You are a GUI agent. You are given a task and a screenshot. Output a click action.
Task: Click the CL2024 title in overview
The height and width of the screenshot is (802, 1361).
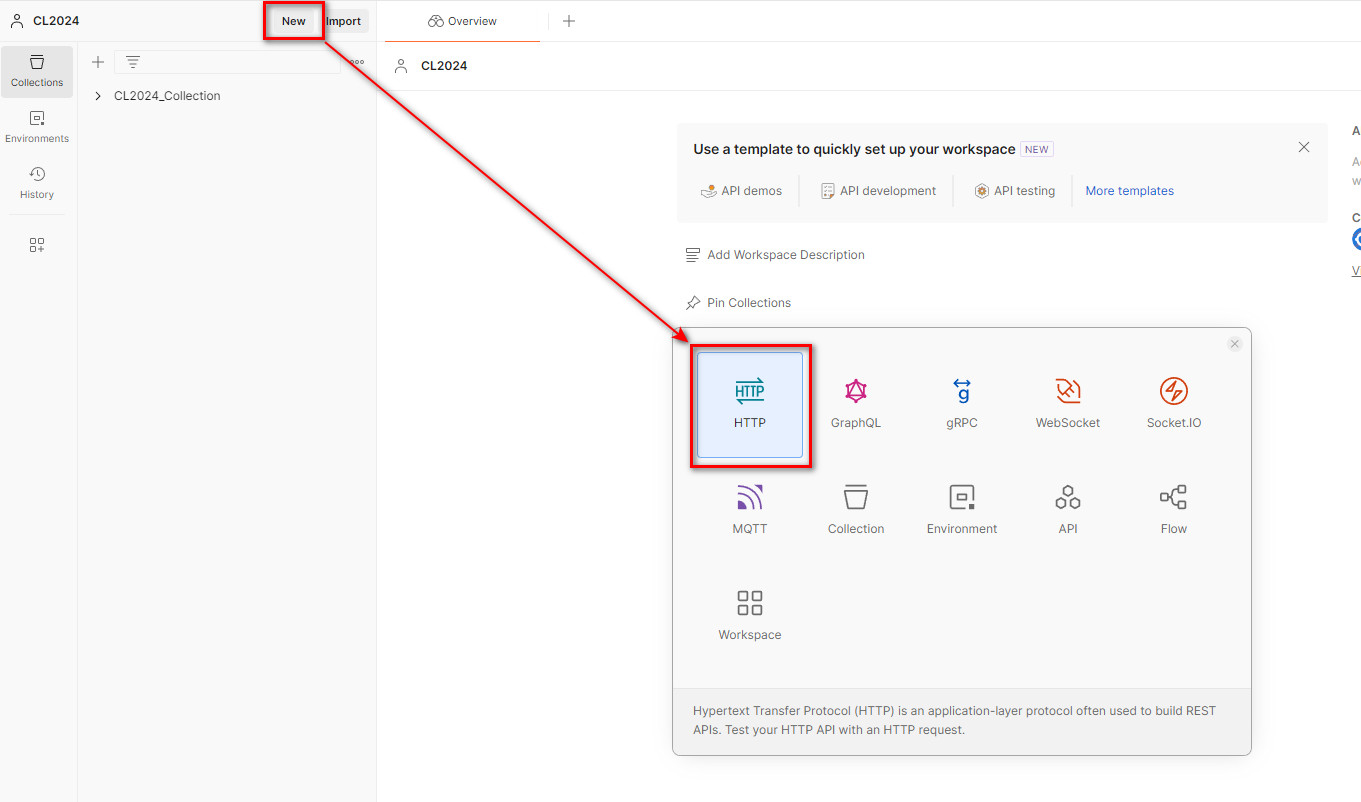tap(444, 66)
